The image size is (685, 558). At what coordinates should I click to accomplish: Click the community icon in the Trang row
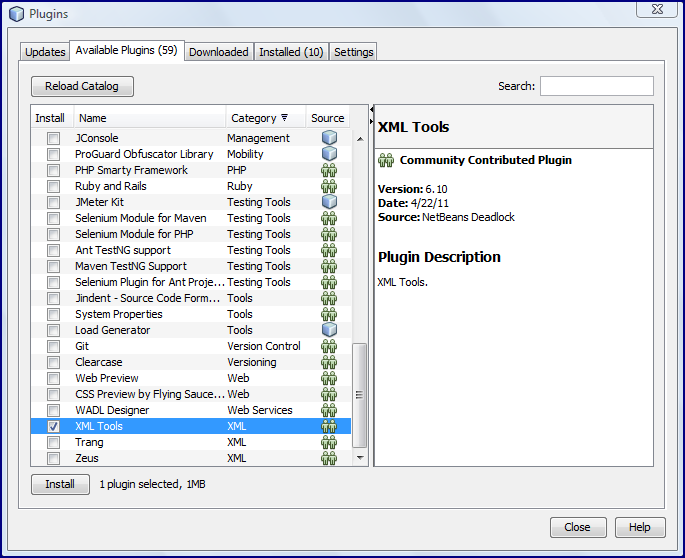coord(329,442)
